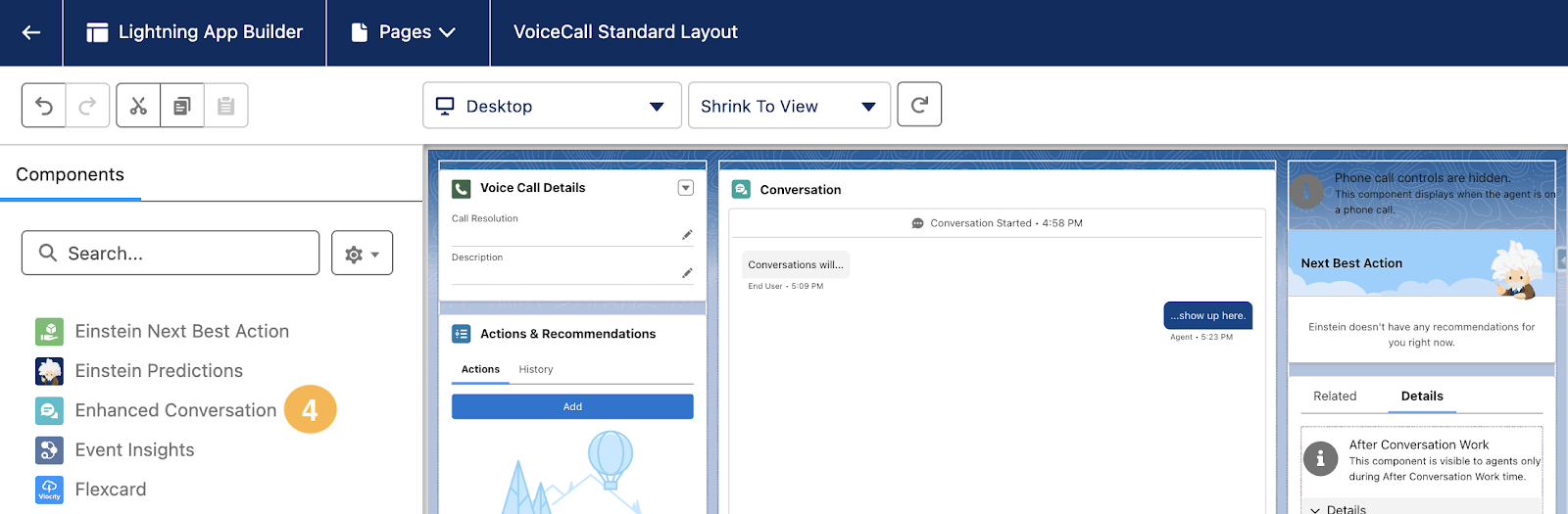Click the Einstein Predictions icon
This screenshot has width=1568, height=514.
[49, 371]
